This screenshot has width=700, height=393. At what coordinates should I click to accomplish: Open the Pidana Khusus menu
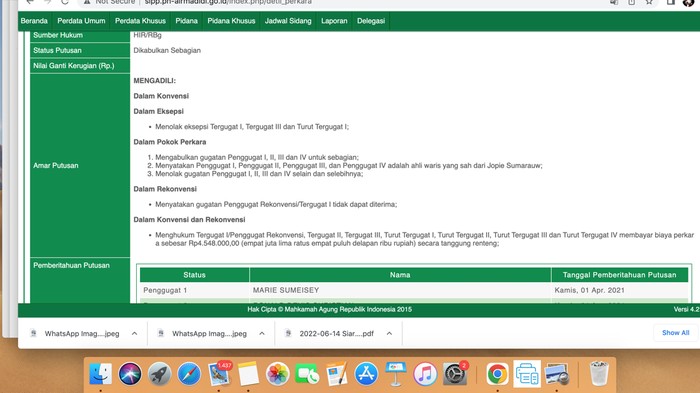pyautogui.click(x=231, y=21)
